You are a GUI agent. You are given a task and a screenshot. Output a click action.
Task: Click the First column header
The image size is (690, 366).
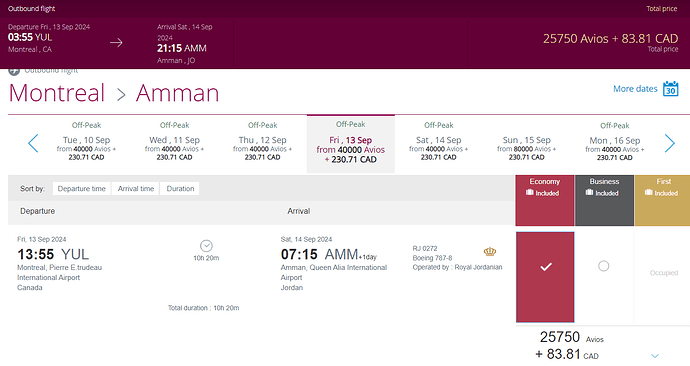point(662,200)
